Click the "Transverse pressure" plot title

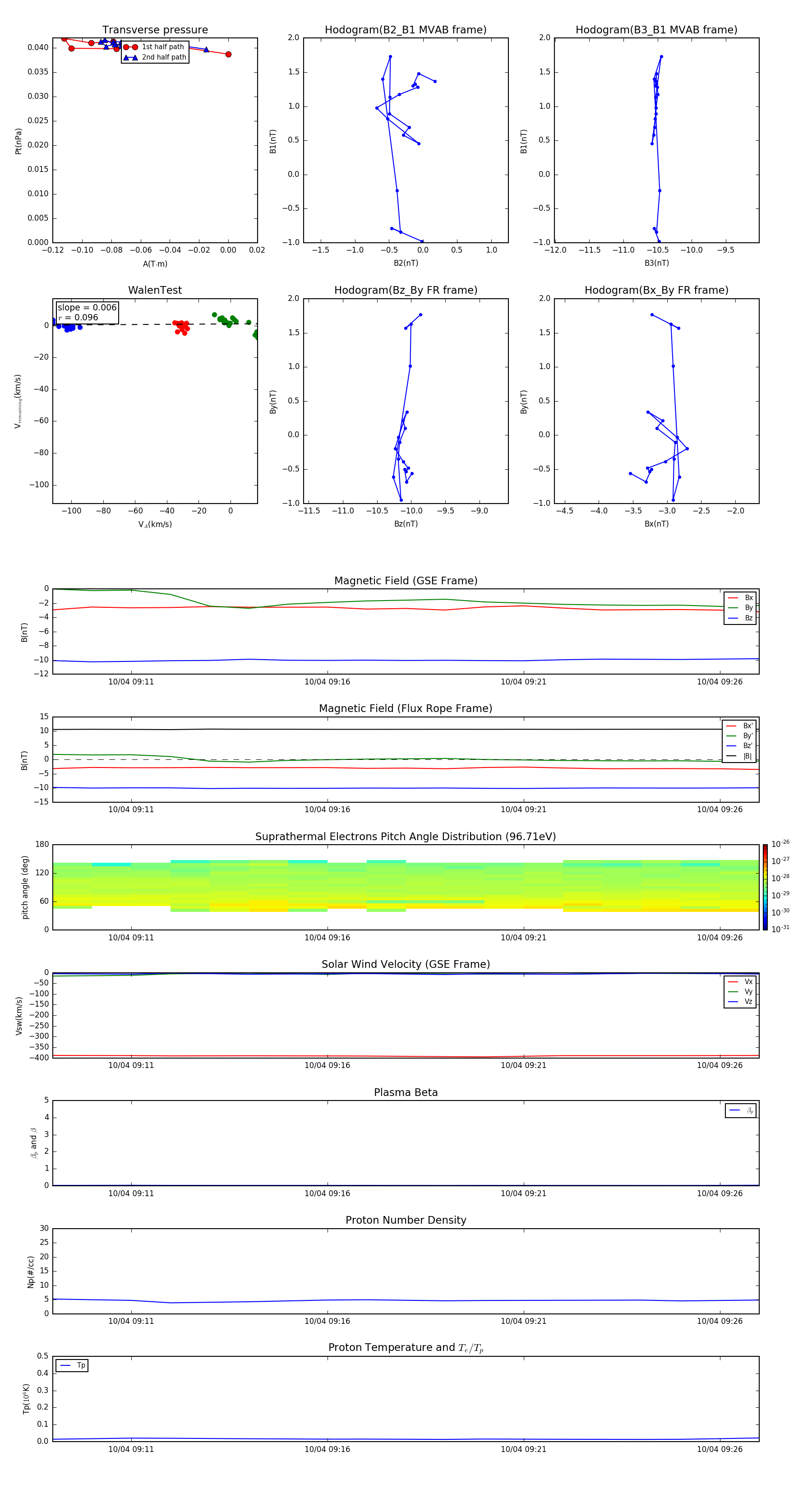point(155,30)
